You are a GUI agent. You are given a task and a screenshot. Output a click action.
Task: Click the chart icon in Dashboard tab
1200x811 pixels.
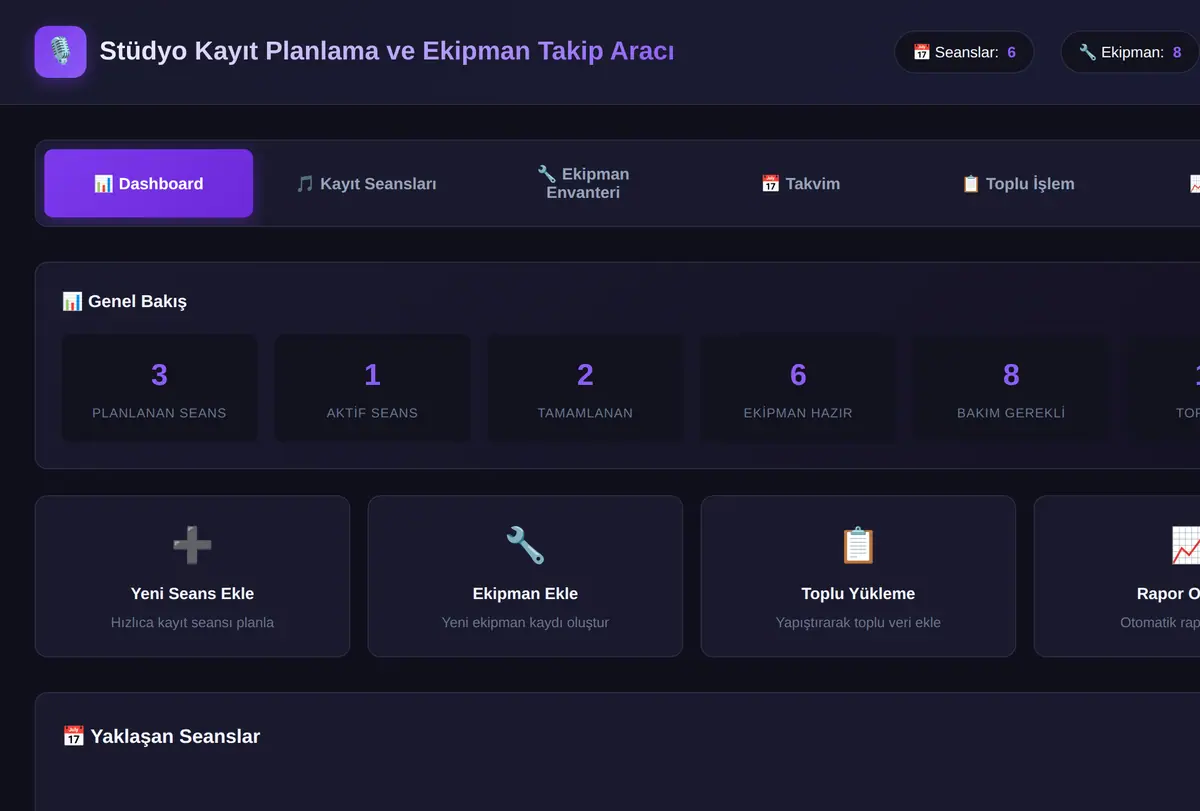(103, 184)
